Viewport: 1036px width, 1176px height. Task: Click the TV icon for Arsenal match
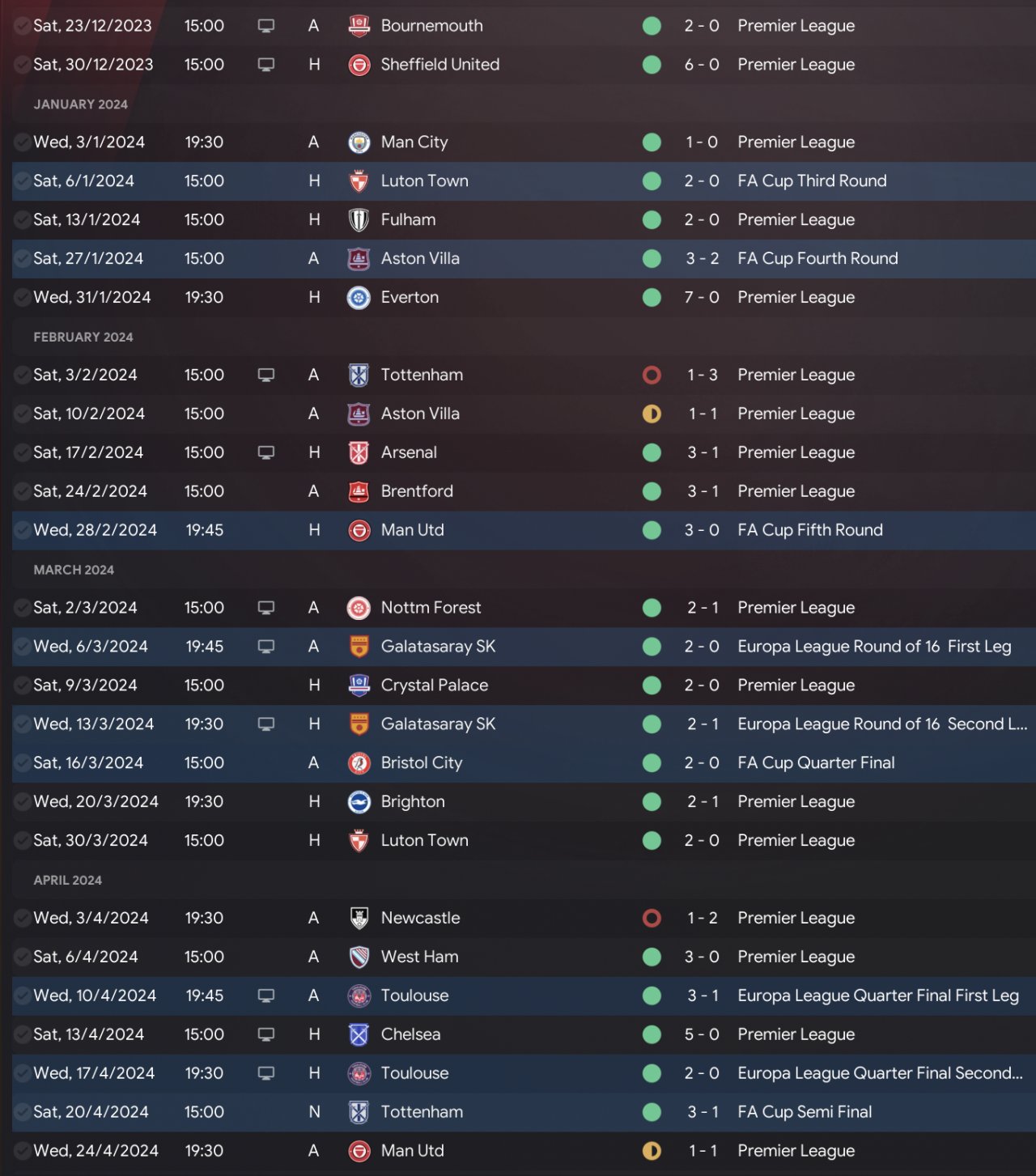(x=265, y=452)
